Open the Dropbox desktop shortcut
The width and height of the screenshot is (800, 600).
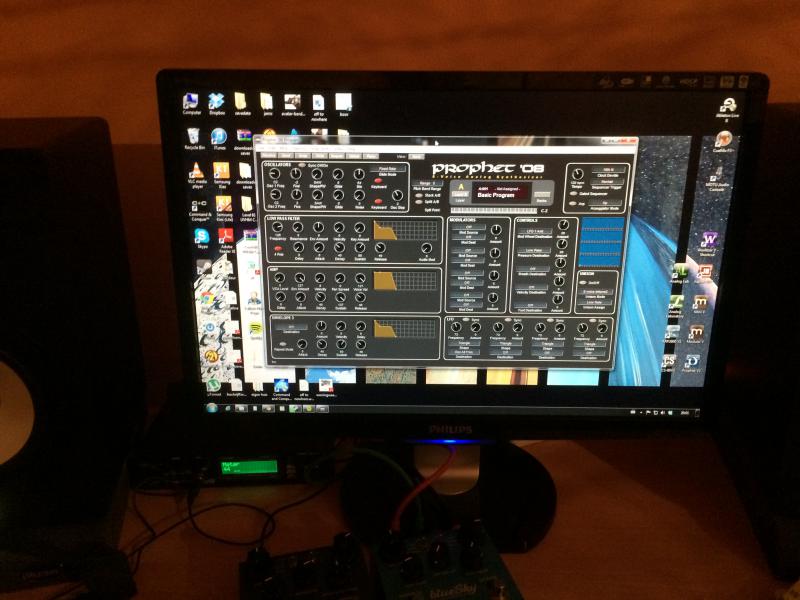click(217, 104)
